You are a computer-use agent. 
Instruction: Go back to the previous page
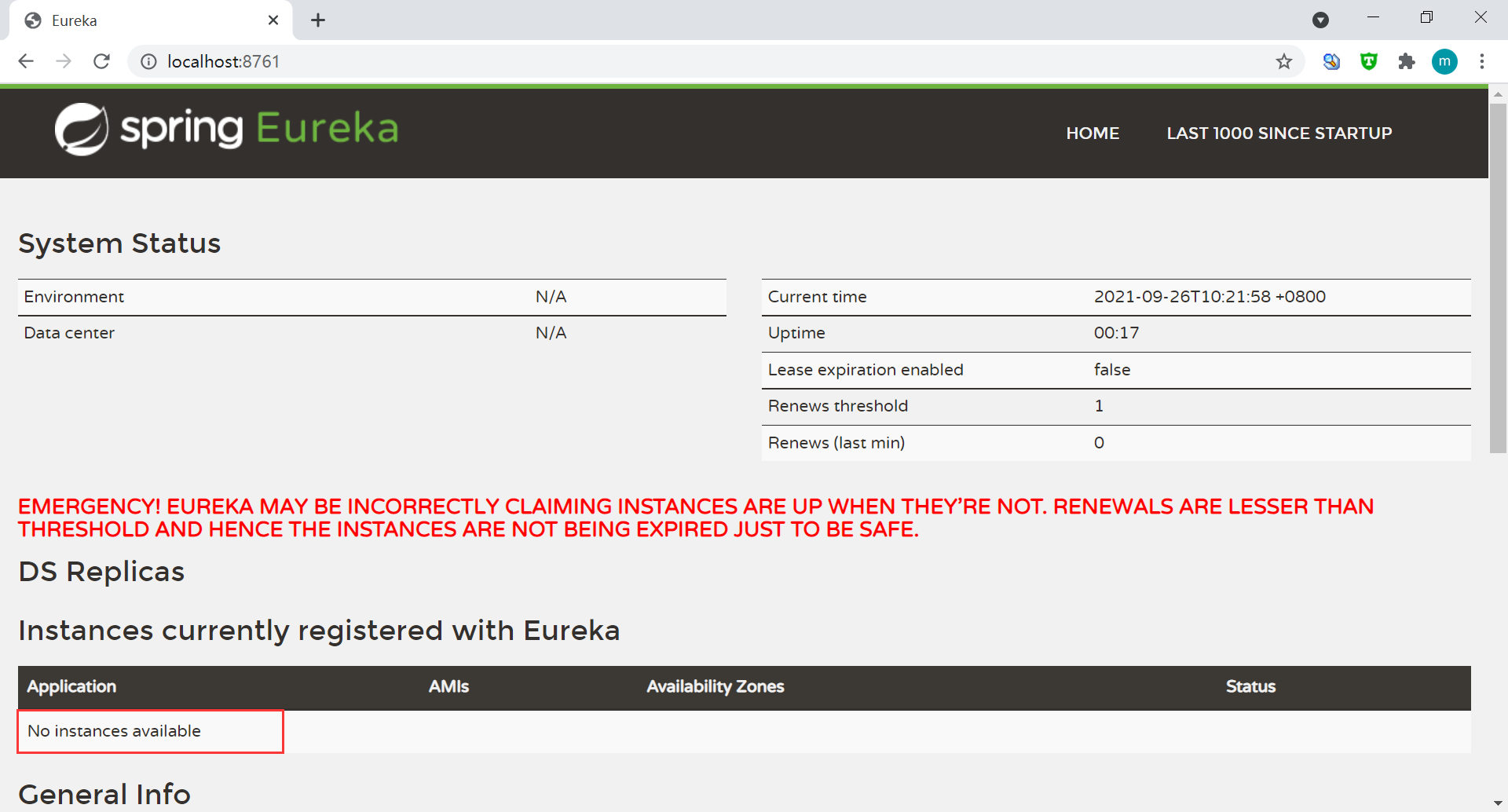(26, 61)
